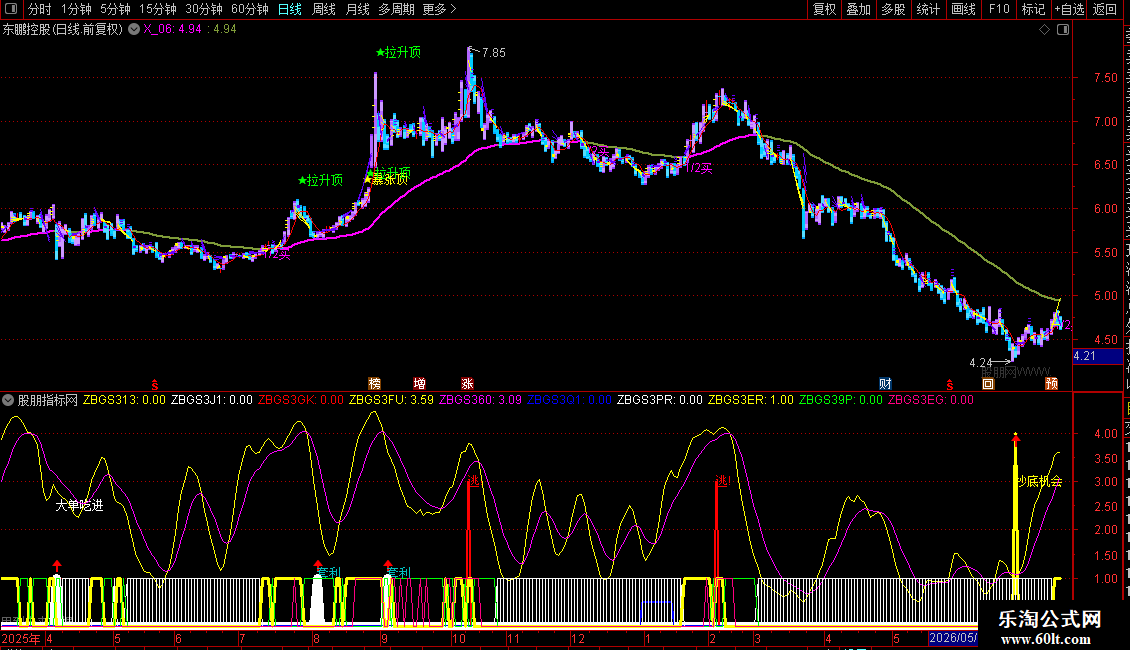
Task: Expand sub-chart 股朋指标网 indicator dropdown
Action: tap(8, 399)
